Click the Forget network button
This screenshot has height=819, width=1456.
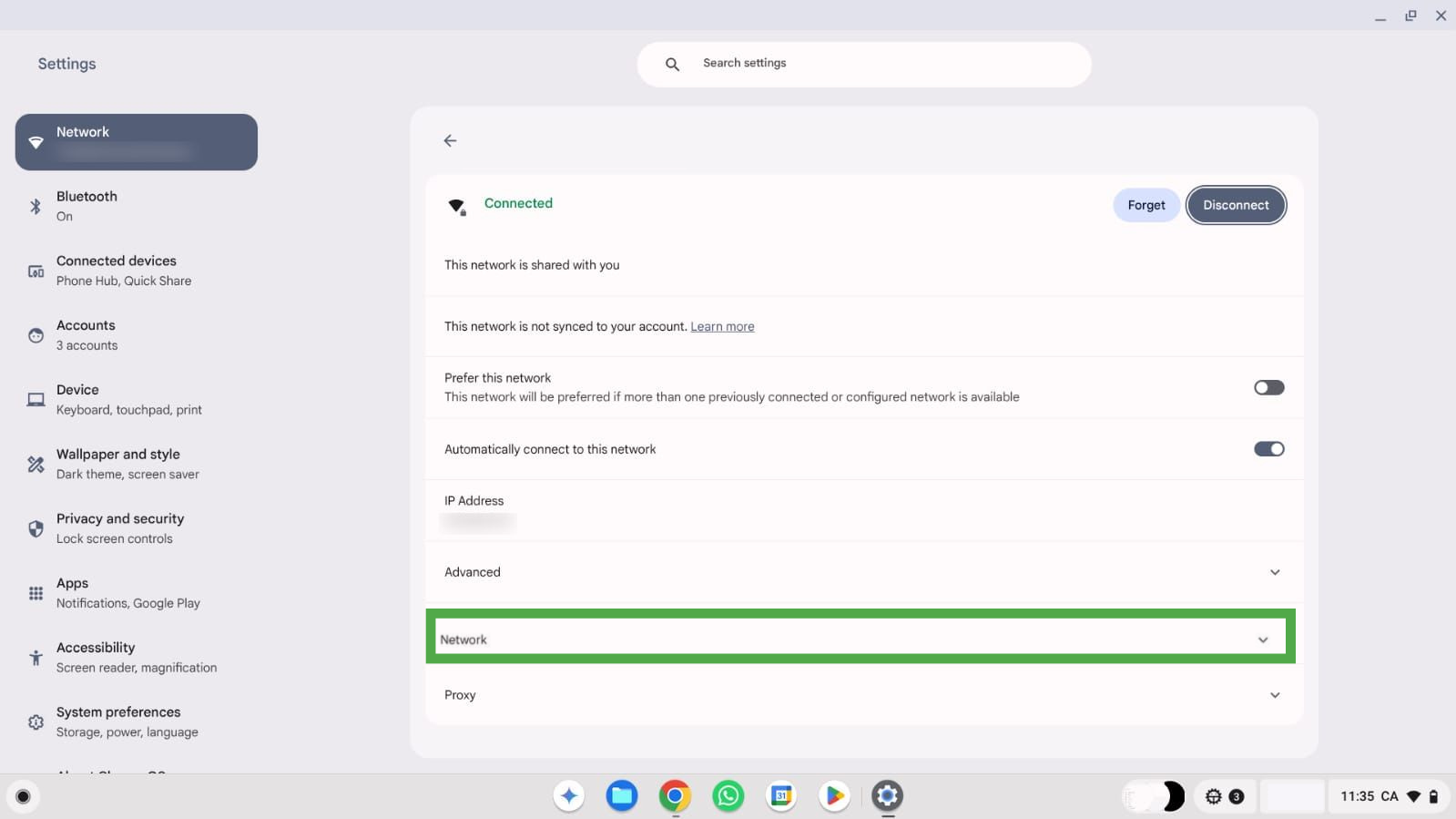pyautogui.click(x=1146, y=205)
